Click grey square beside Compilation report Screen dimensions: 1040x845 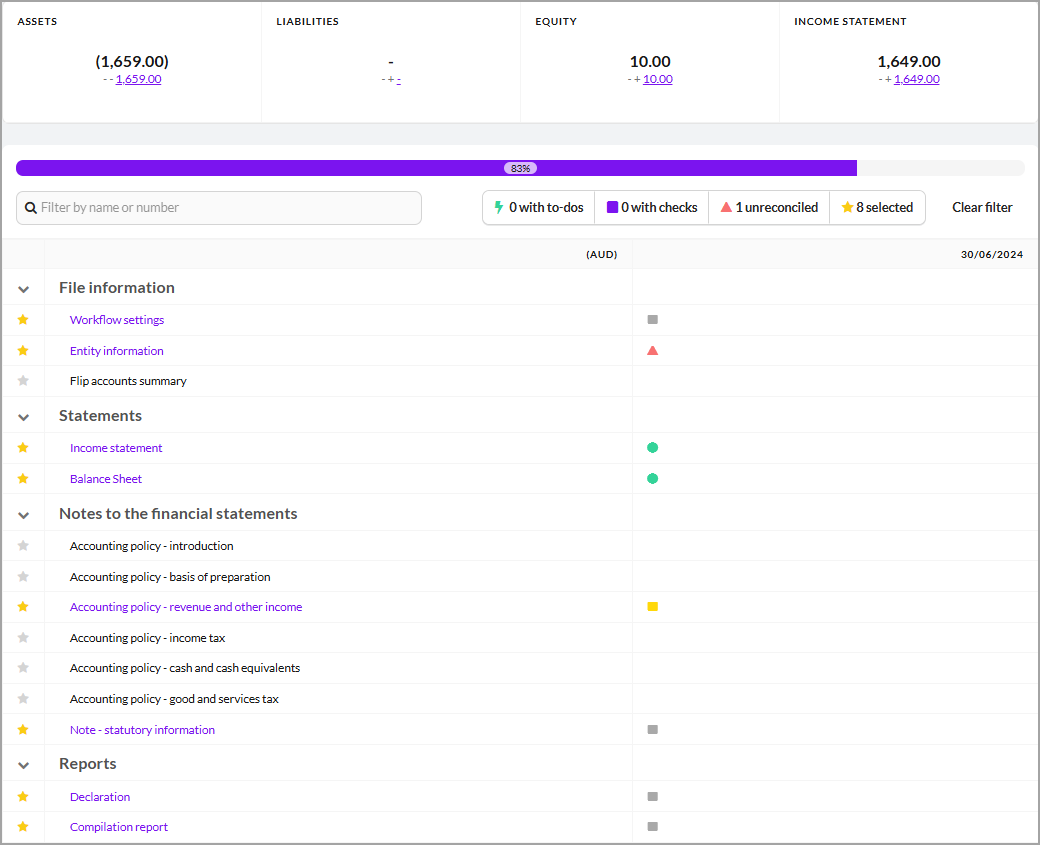pos(652,827)
